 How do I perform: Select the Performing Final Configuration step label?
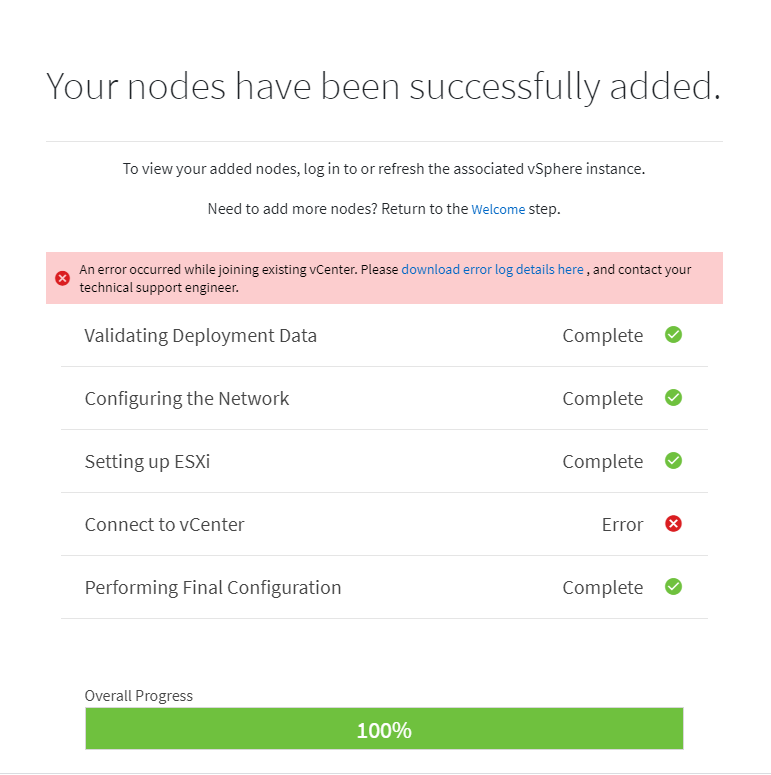213,588
